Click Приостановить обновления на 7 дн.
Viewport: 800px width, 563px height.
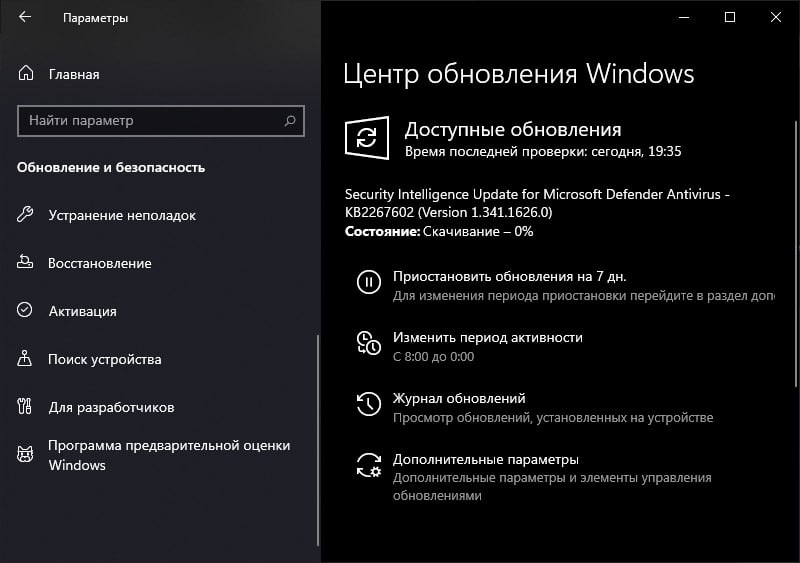(509, 276)
